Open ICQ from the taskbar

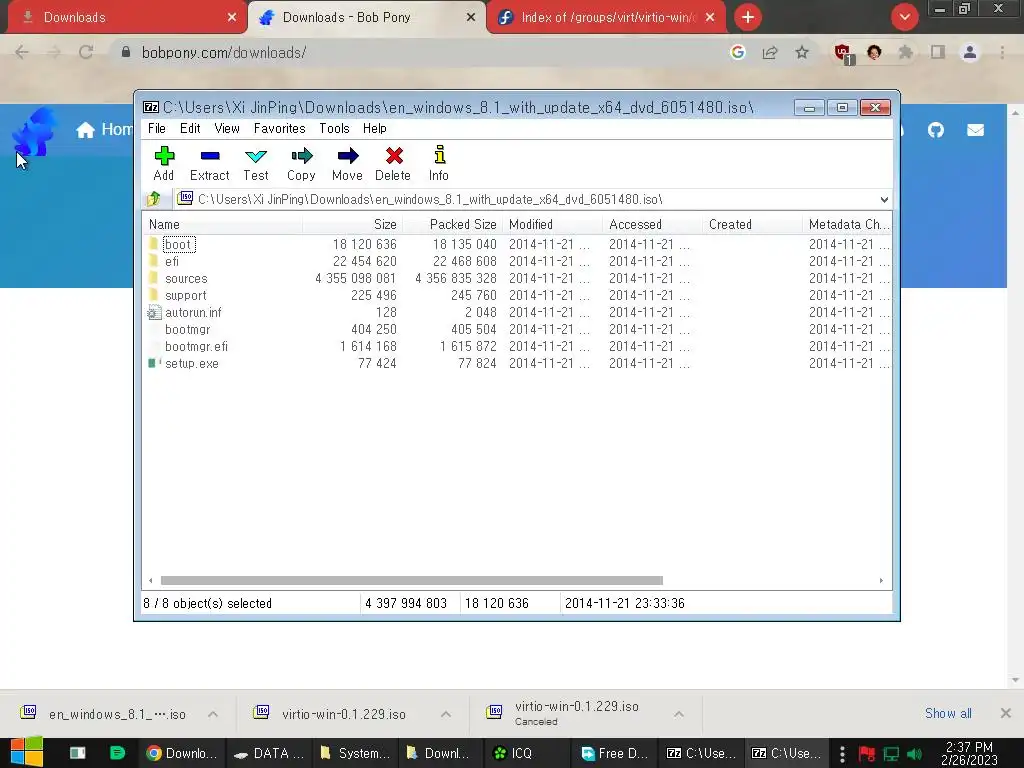[527, 753]
